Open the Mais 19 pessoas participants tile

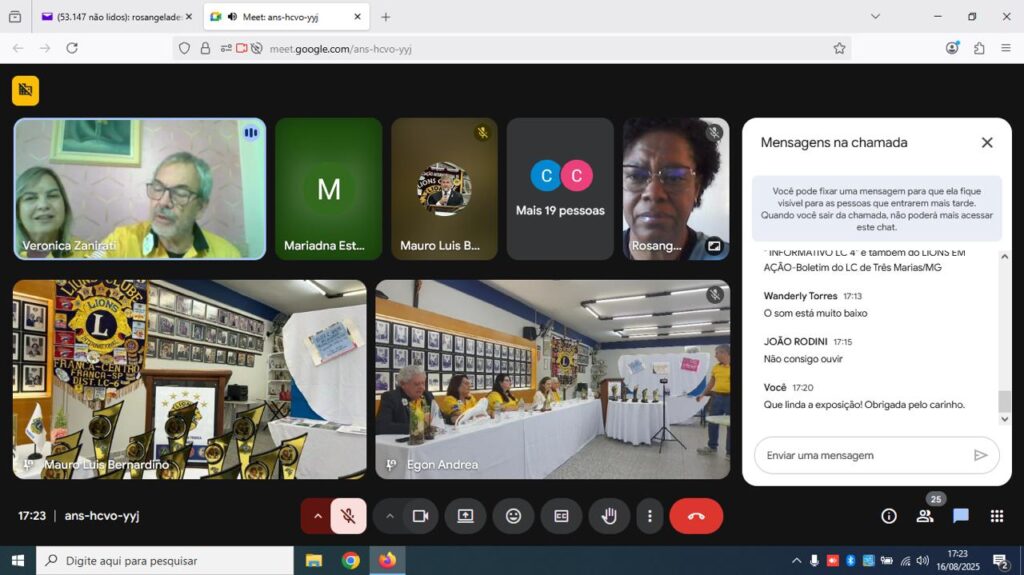point(560,190)
